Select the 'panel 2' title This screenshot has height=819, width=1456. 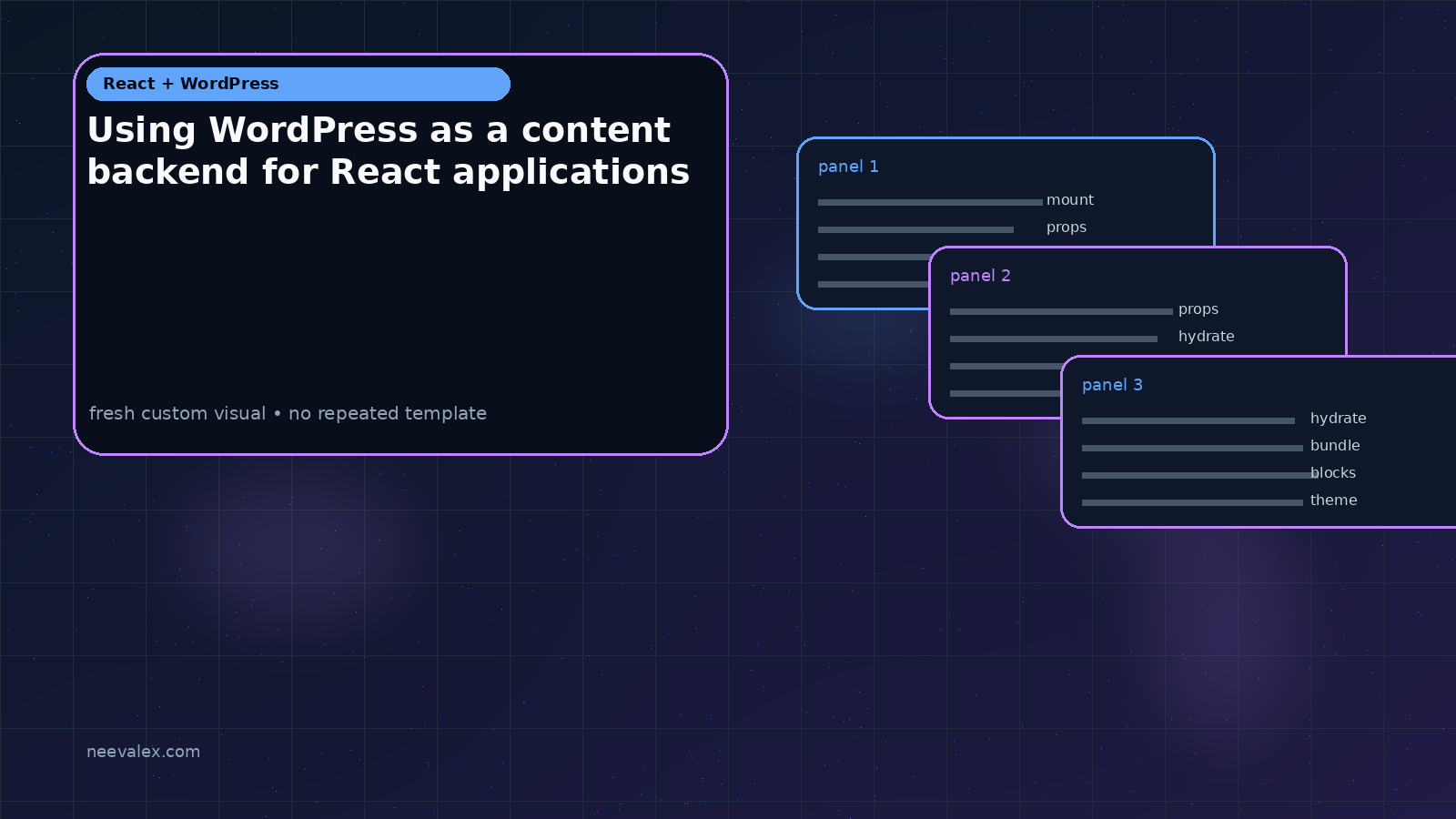(x=980, y=276)
